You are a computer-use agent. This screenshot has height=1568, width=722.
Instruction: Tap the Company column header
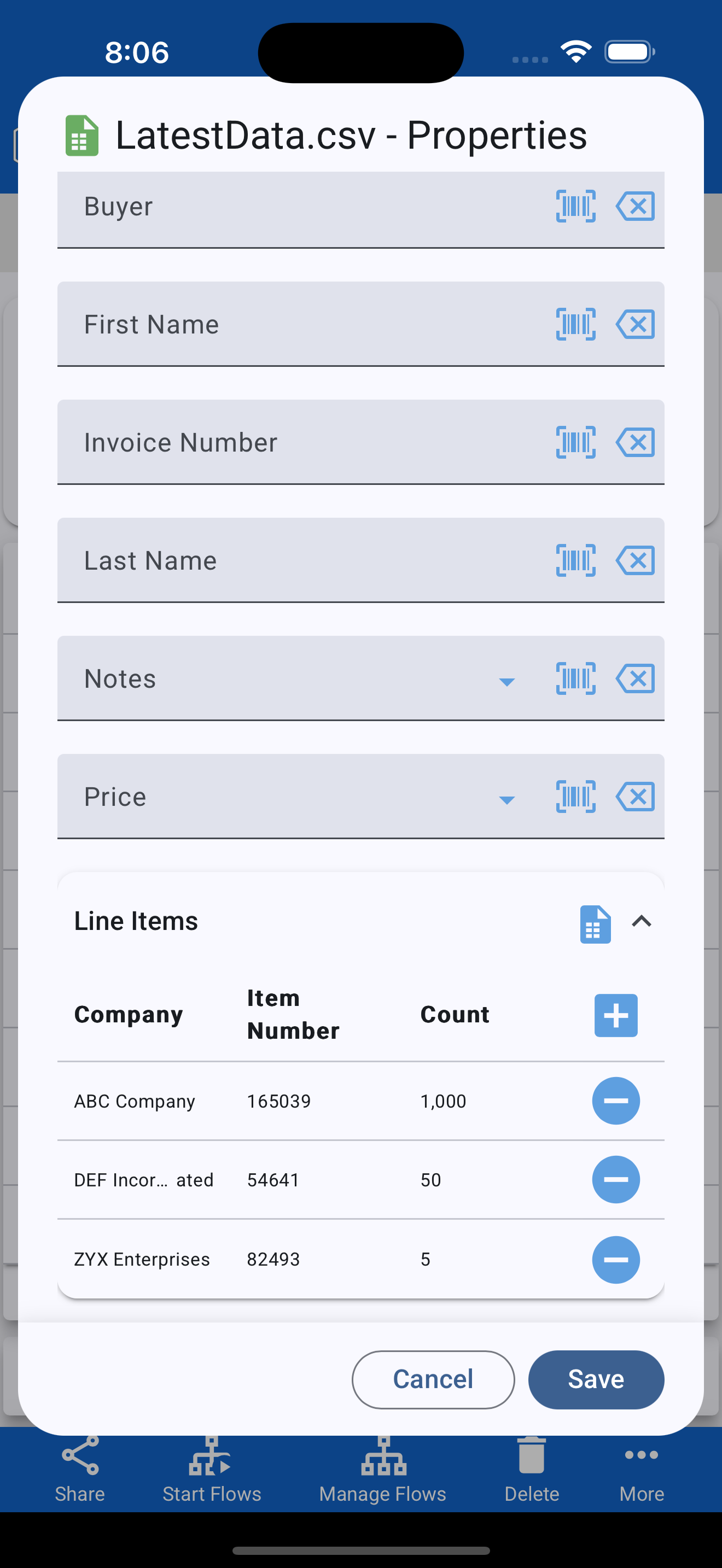click(x=129, y=1015)
